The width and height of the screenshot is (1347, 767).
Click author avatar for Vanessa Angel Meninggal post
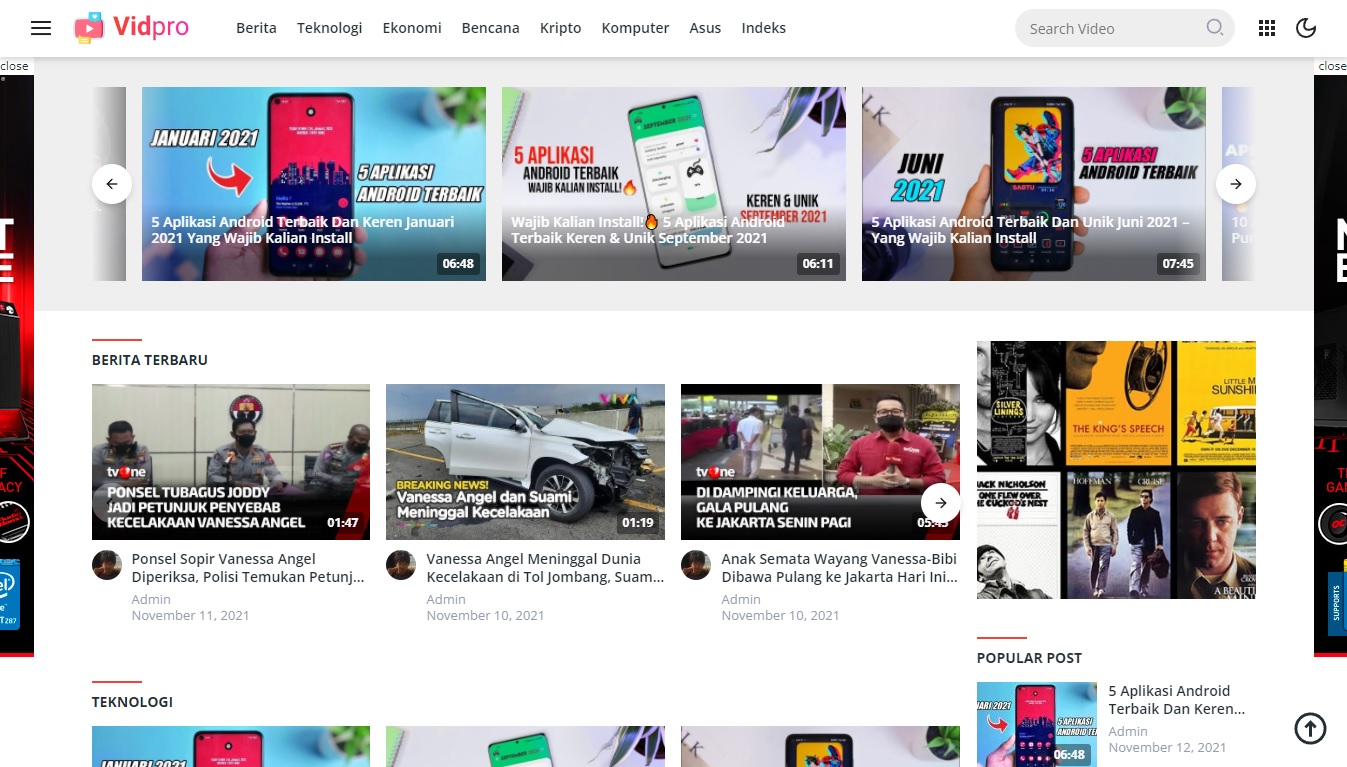[x=401, y=565]
